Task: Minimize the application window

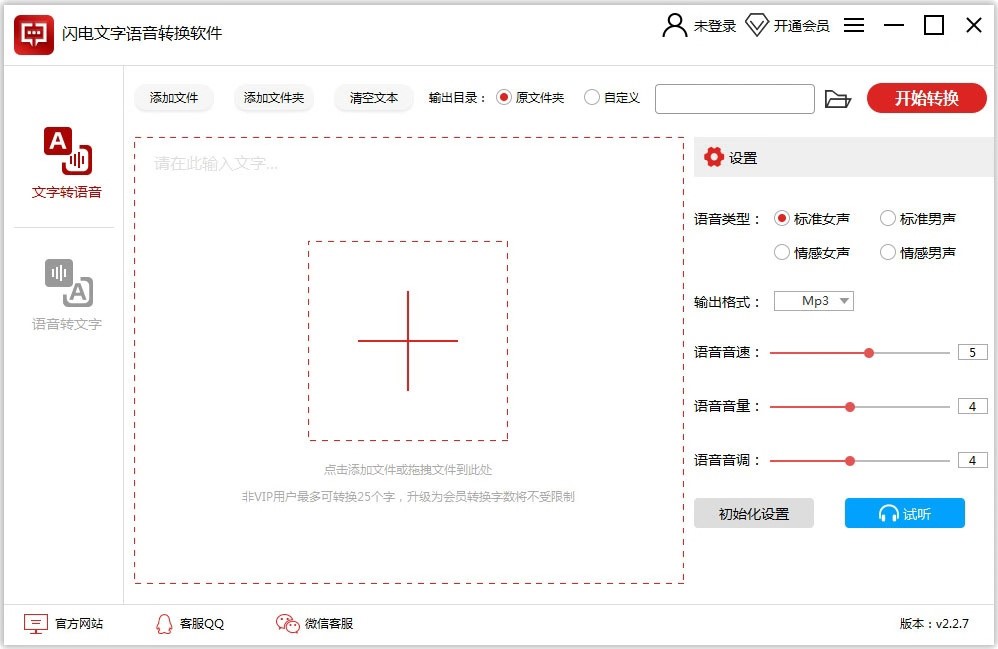Action: coord(894,25)
